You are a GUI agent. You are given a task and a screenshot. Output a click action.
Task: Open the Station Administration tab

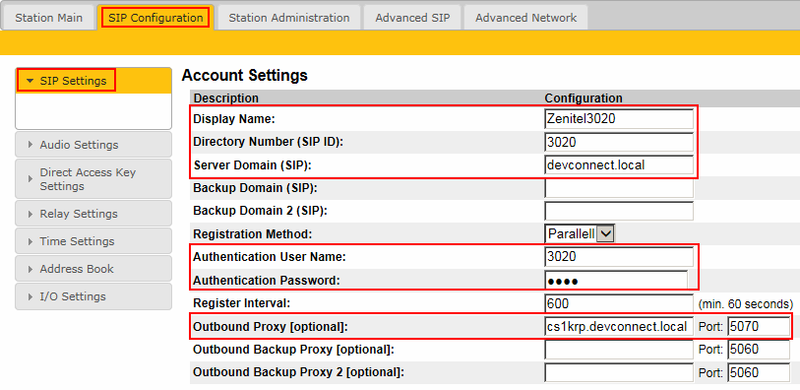coord(289,18)
